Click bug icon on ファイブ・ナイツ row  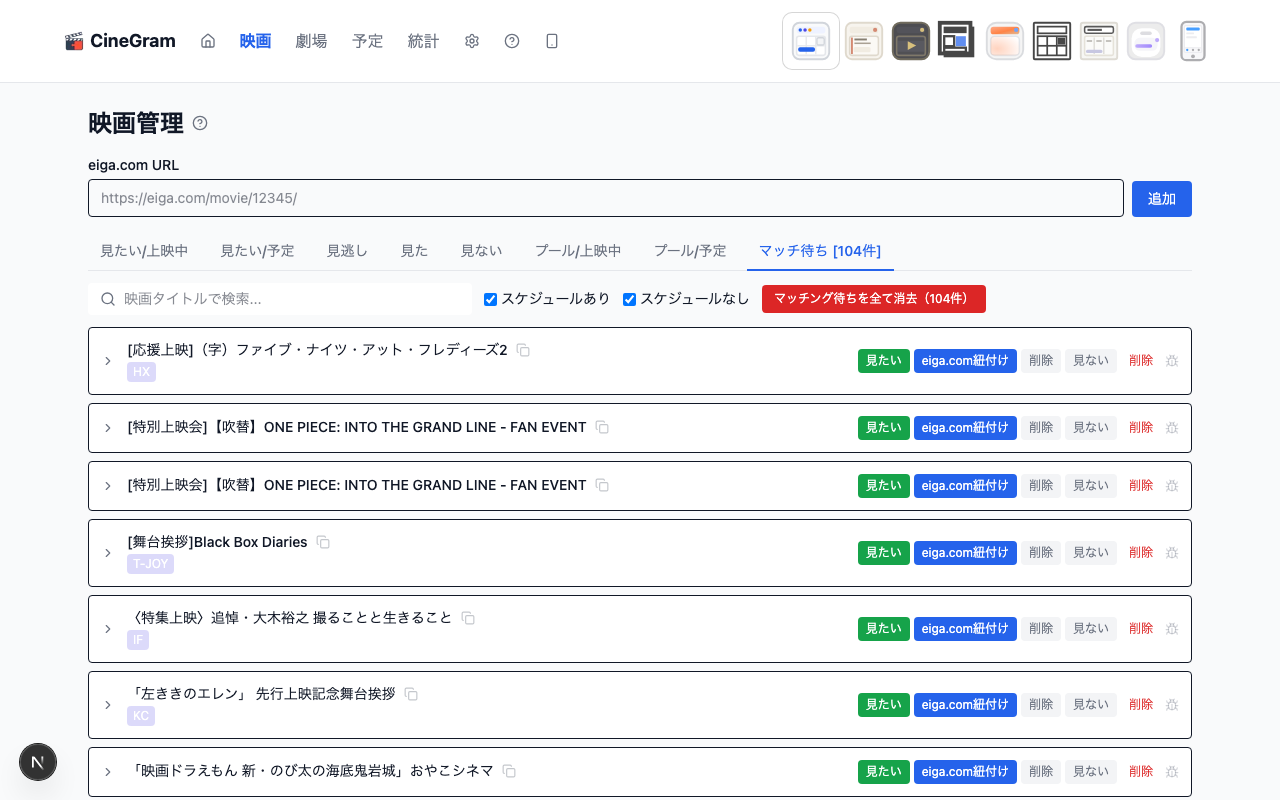(x=1172, y=361)
